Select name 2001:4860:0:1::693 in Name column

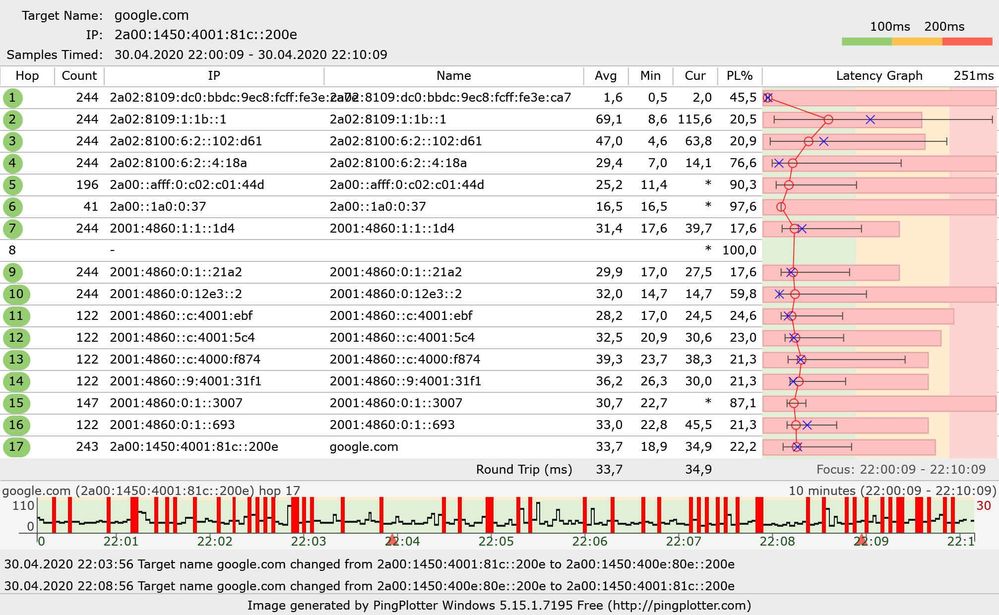pyautogui.click(x=392, y=425)
